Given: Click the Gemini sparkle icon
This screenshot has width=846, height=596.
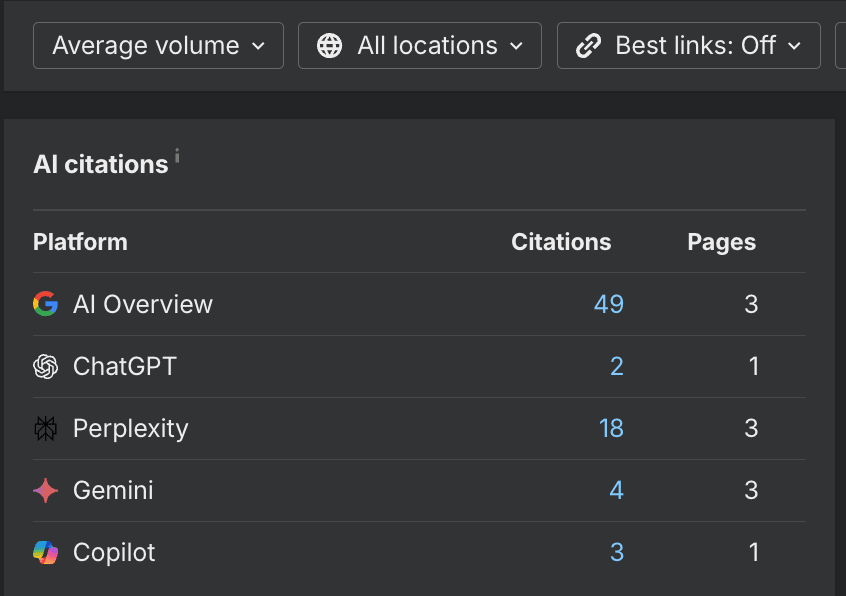Looking at the screenshot, I should point(45,490).
